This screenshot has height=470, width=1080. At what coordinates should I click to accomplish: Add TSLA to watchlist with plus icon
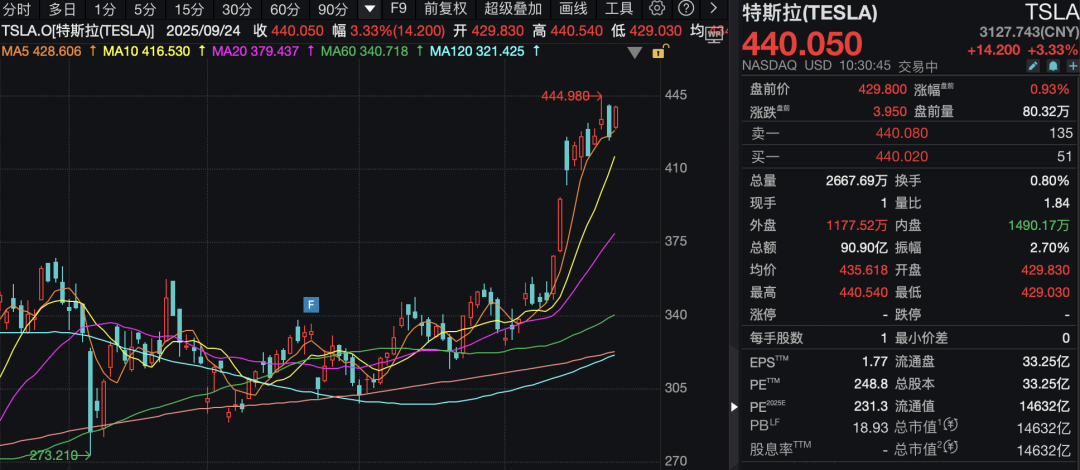(x=1072, y=66)
